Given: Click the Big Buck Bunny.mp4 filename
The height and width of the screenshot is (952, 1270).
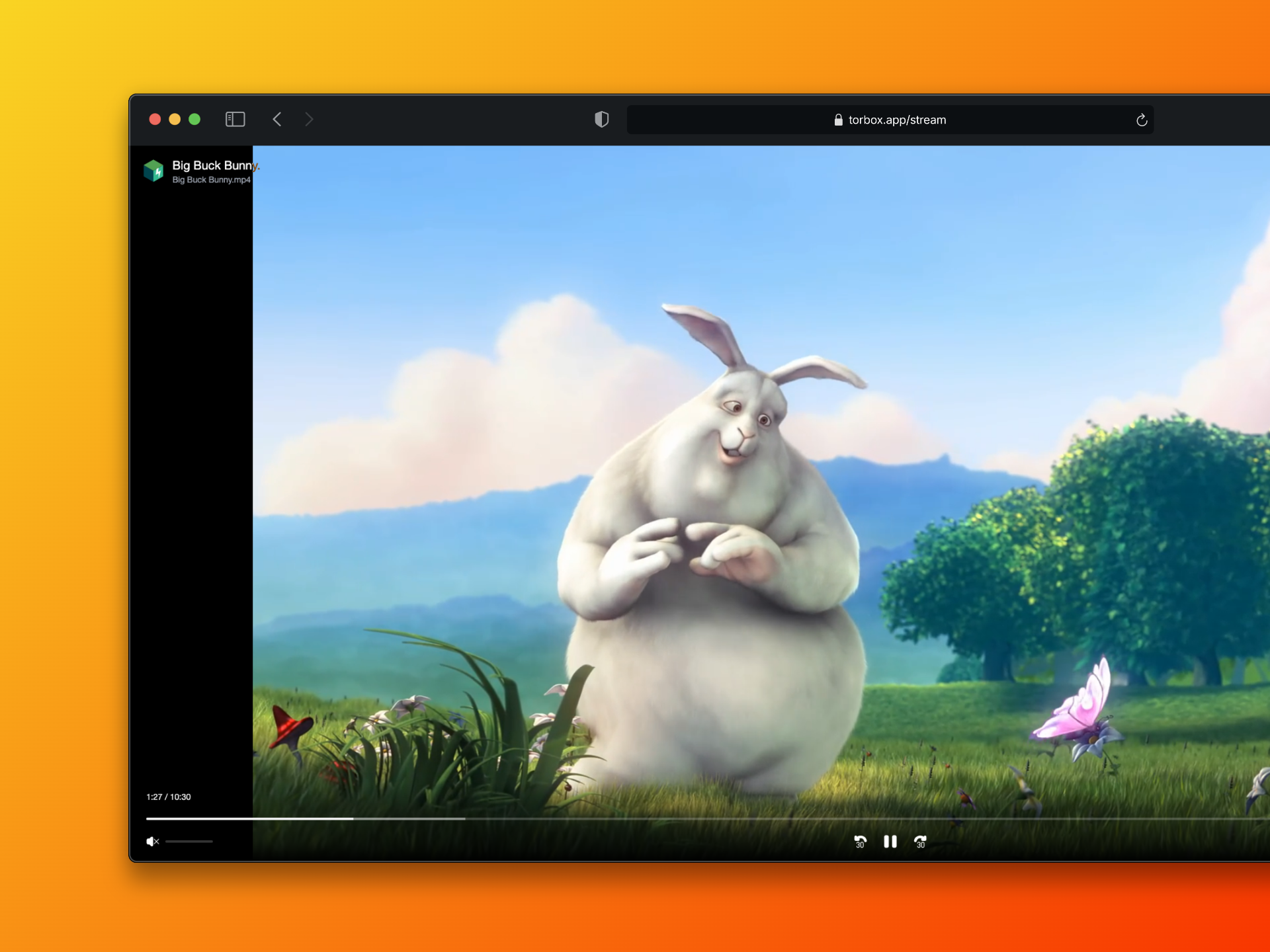Looking at the screenshot, I should [211, 180].
